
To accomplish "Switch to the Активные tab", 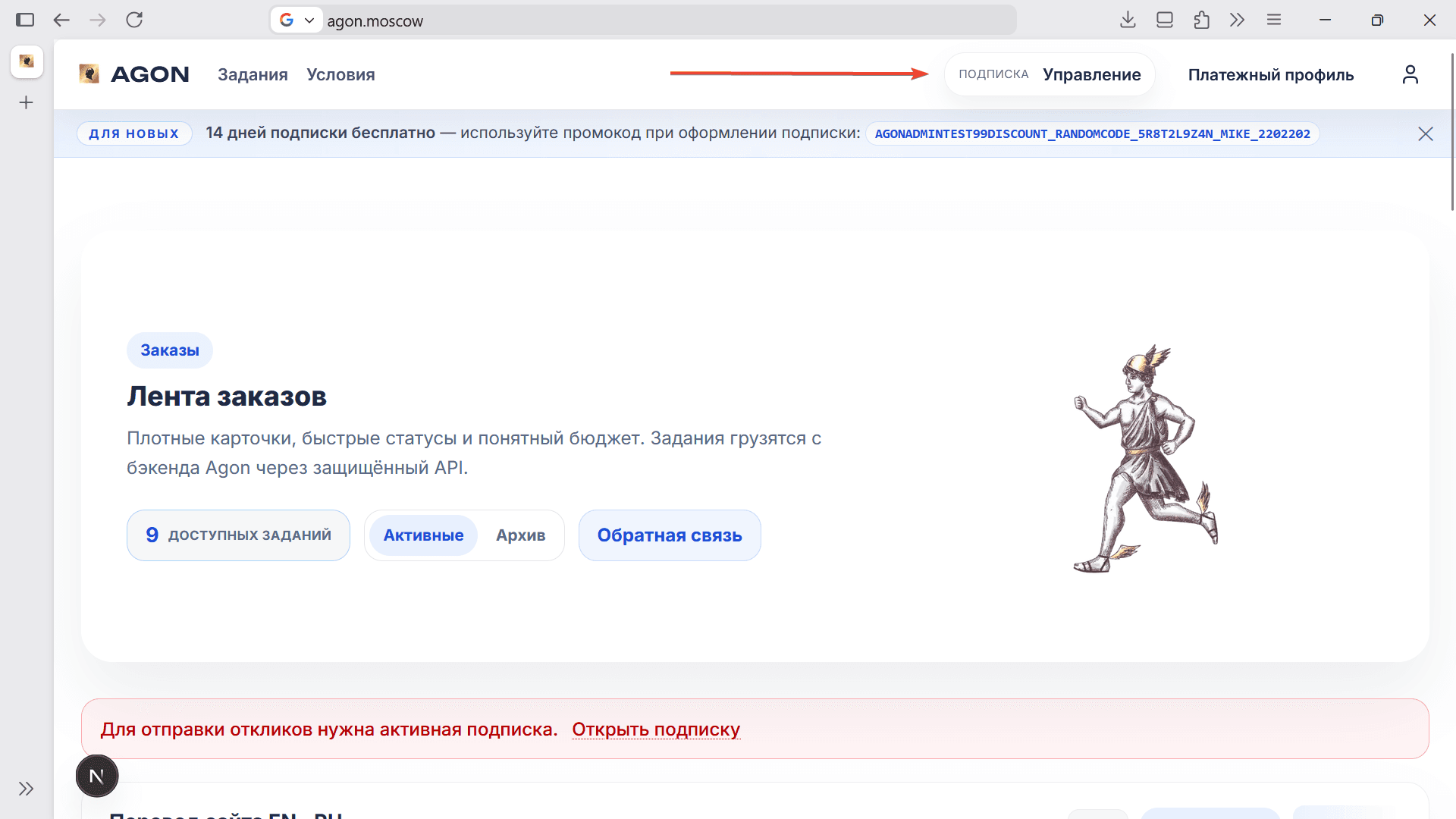I will click(x=423, y=535).
